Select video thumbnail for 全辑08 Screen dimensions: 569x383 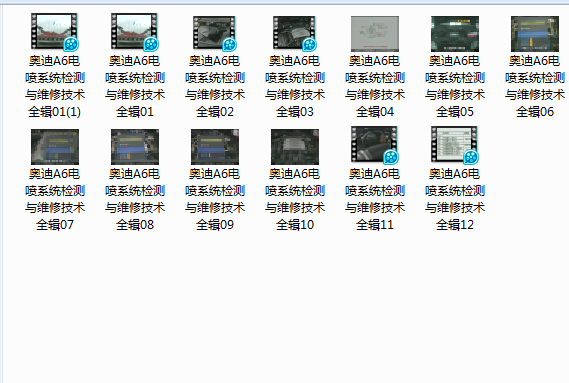(x=135, y=147)
